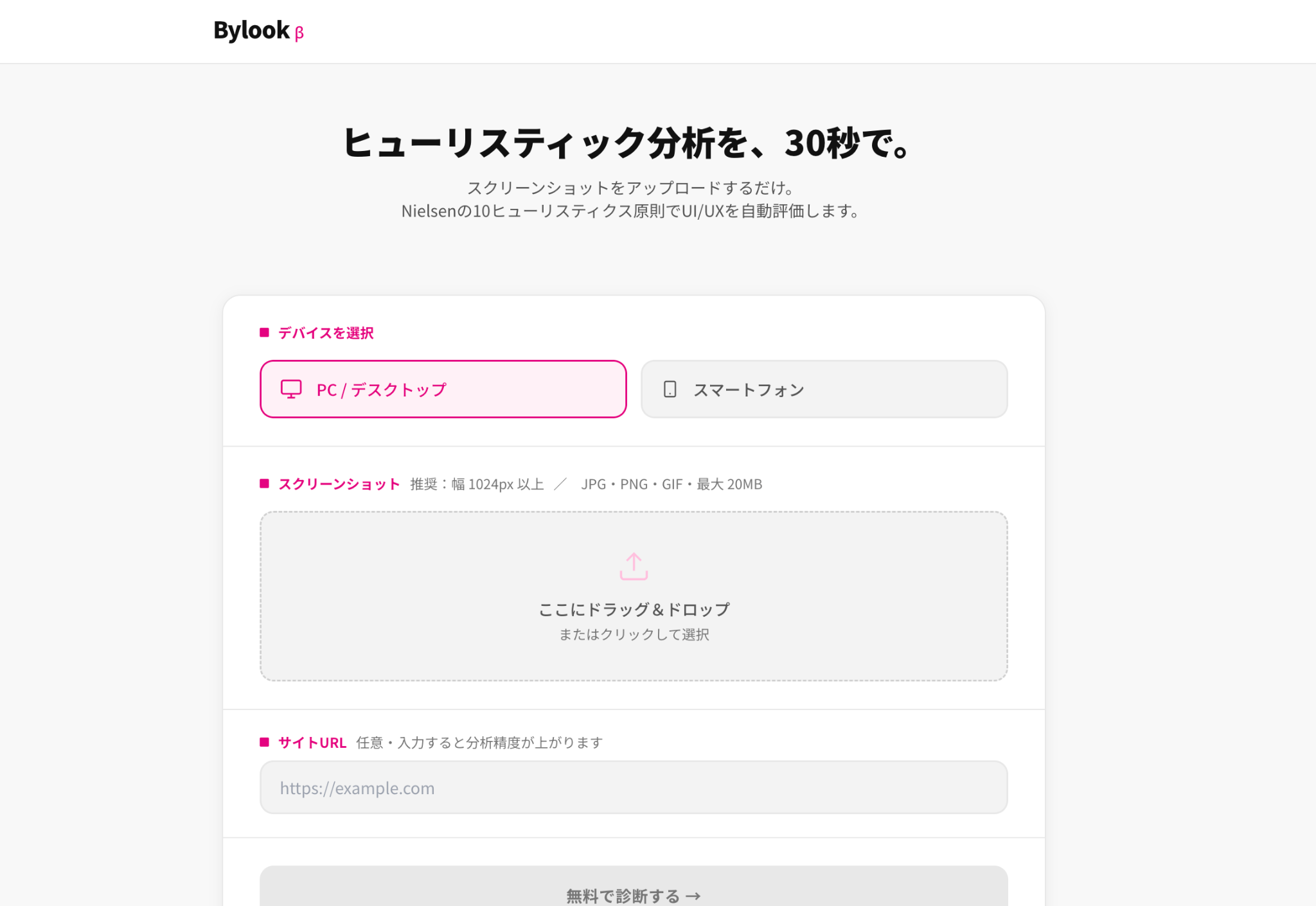Click the smartphone icon
Screen dimensions: 1316x906
[x=670, y=389]
